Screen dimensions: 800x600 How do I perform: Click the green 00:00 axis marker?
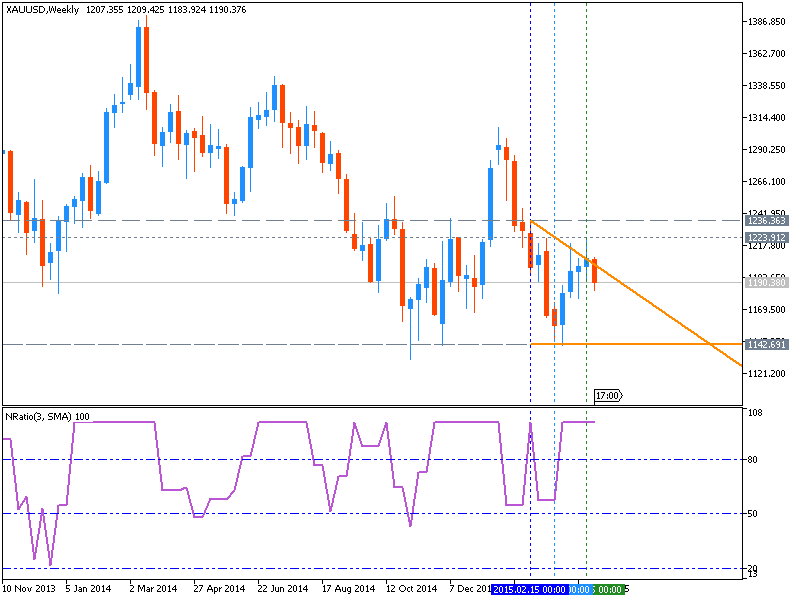(608, 588)
